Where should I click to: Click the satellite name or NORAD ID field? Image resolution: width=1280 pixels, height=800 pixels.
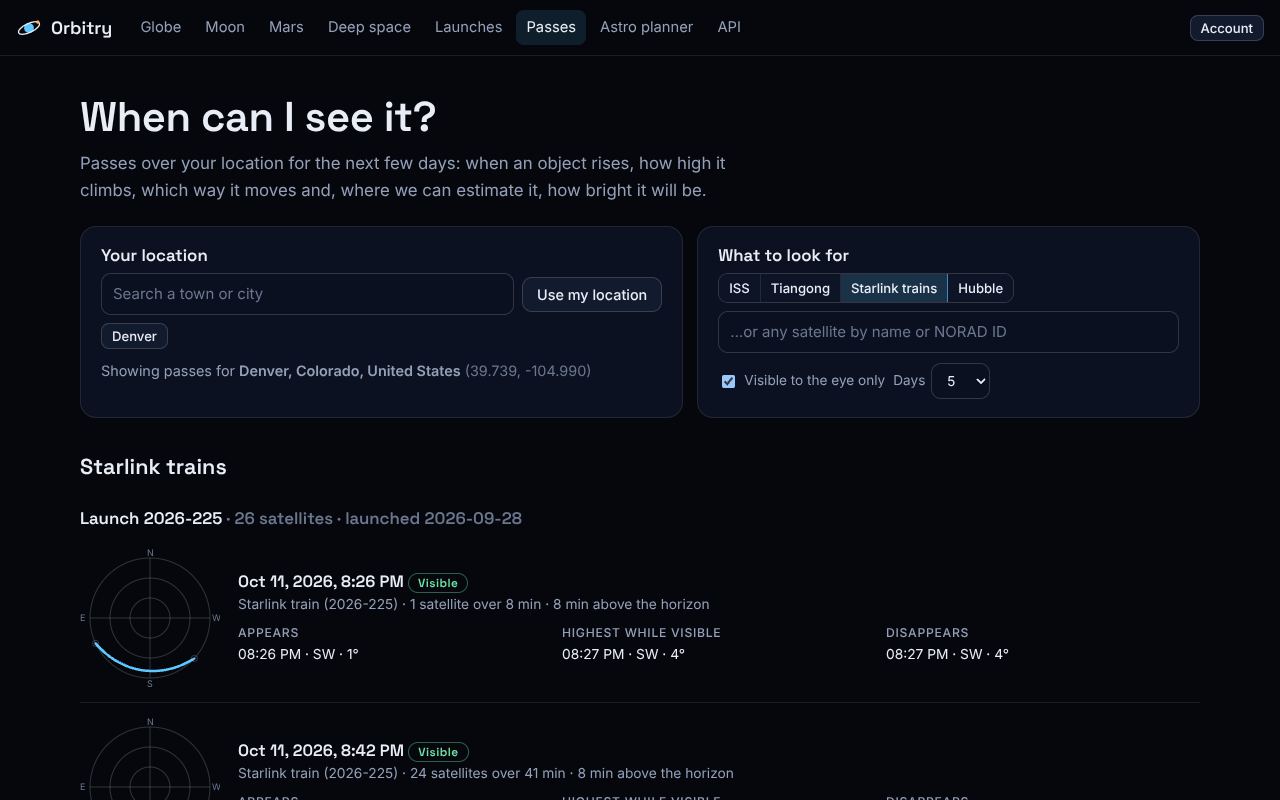pos(948,332)
